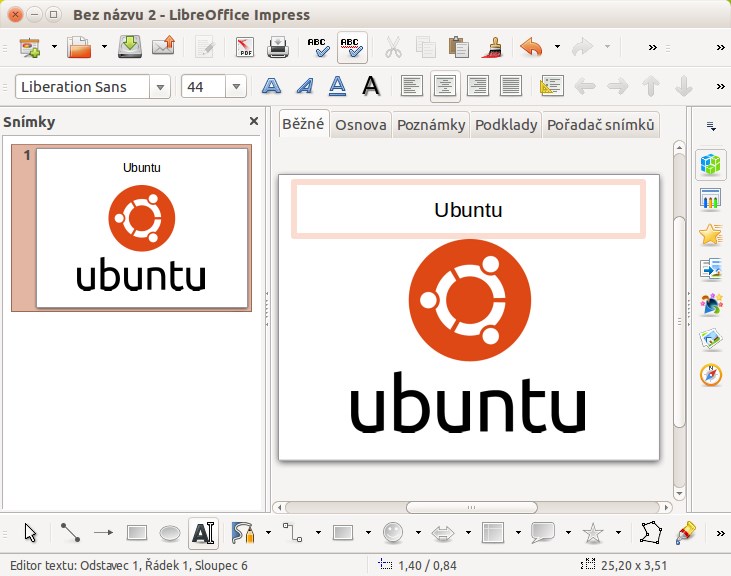Align text to the left
731x576 pixels.
412,86
